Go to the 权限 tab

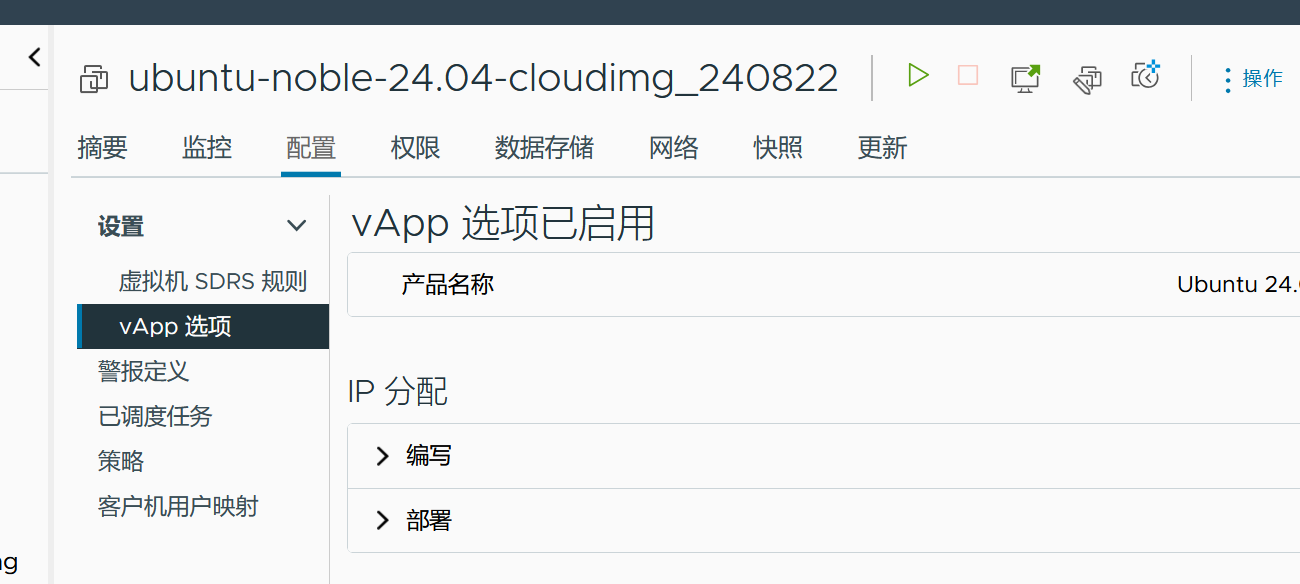[415, 148]
